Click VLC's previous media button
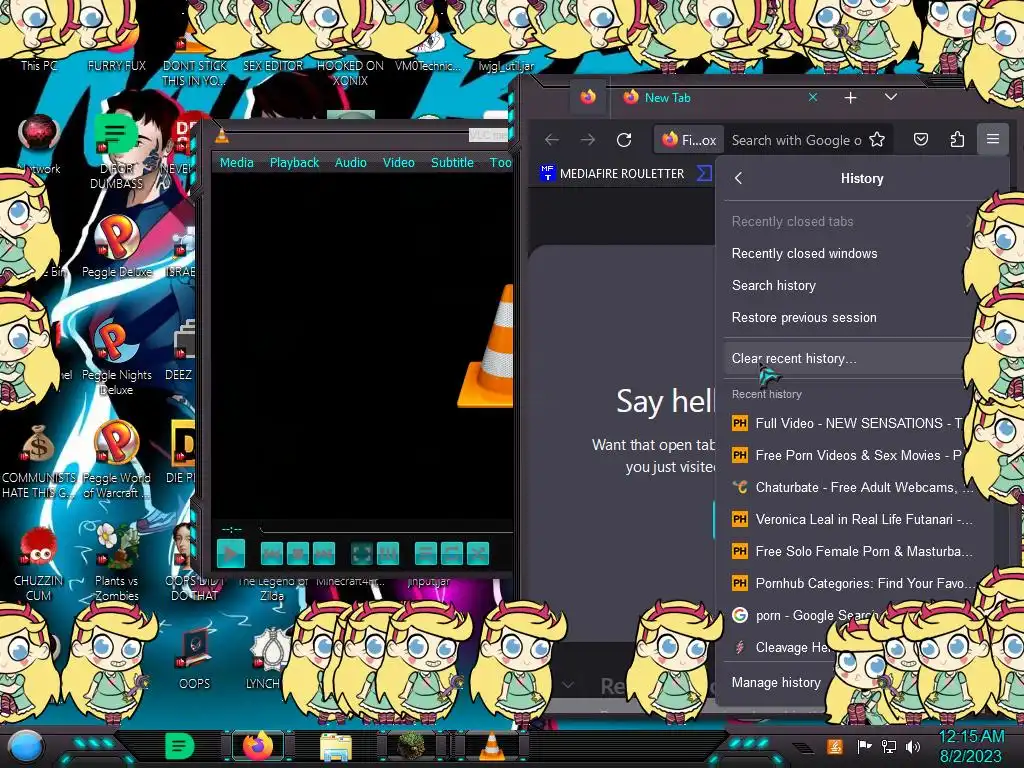1024x768 pixels. click(272, 554)
